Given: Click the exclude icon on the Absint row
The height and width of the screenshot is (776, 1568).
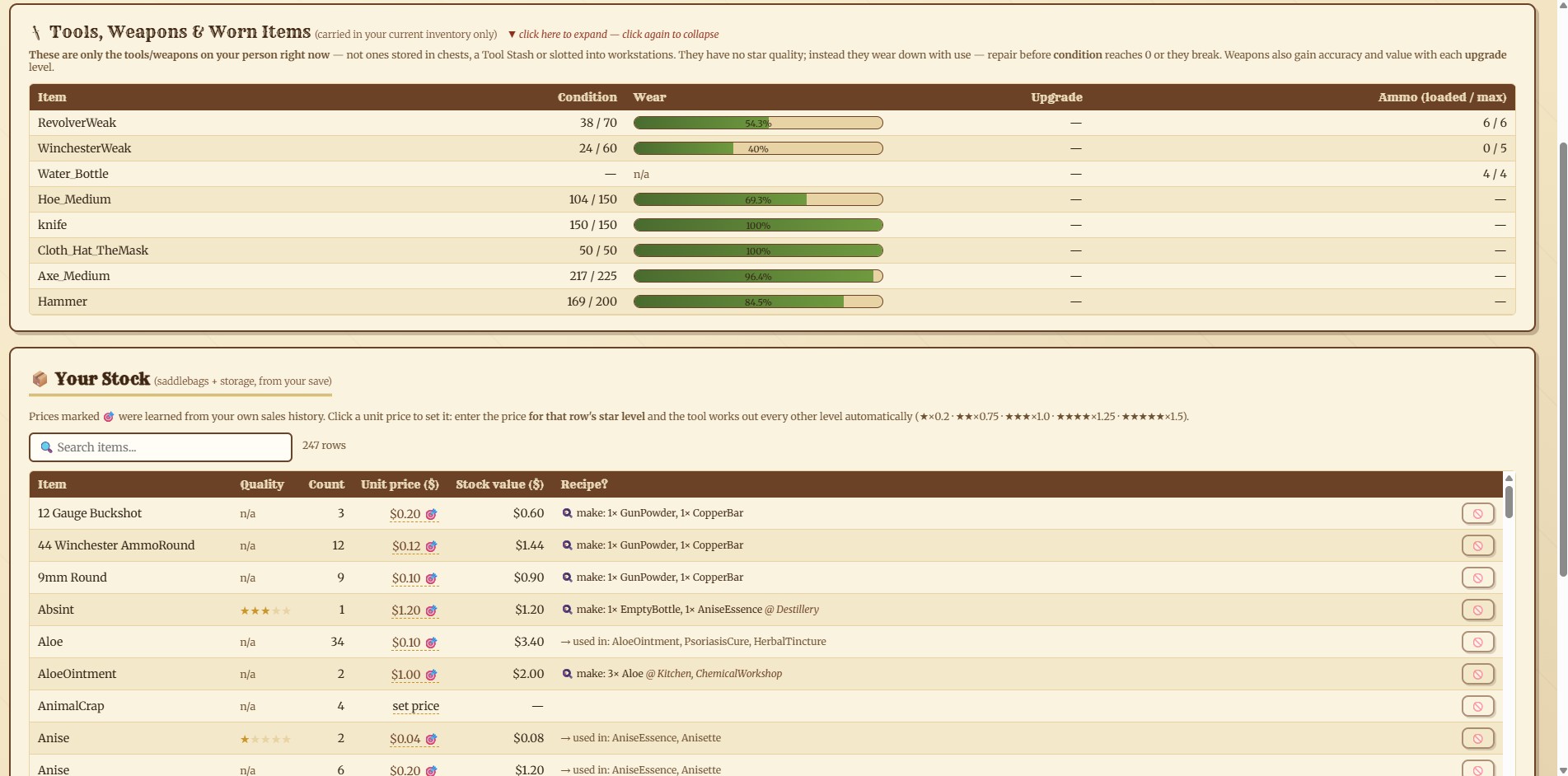Looking at the screenshot, I should point(1477,610).
